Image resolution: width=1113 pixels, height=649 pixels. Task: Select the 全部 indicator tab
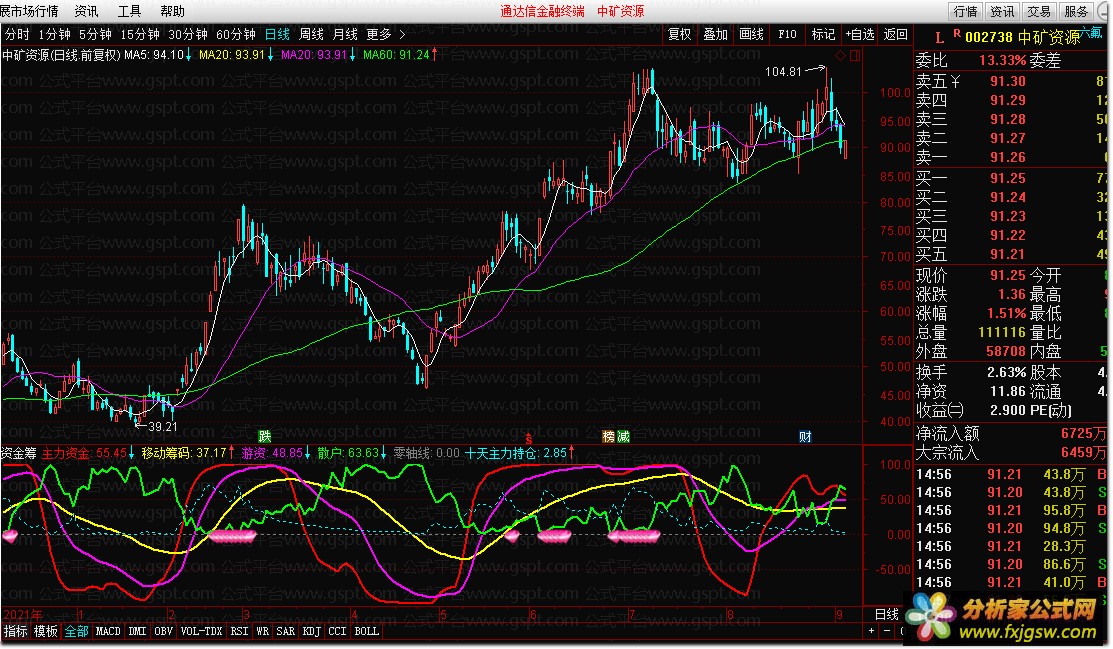(77, 631)
